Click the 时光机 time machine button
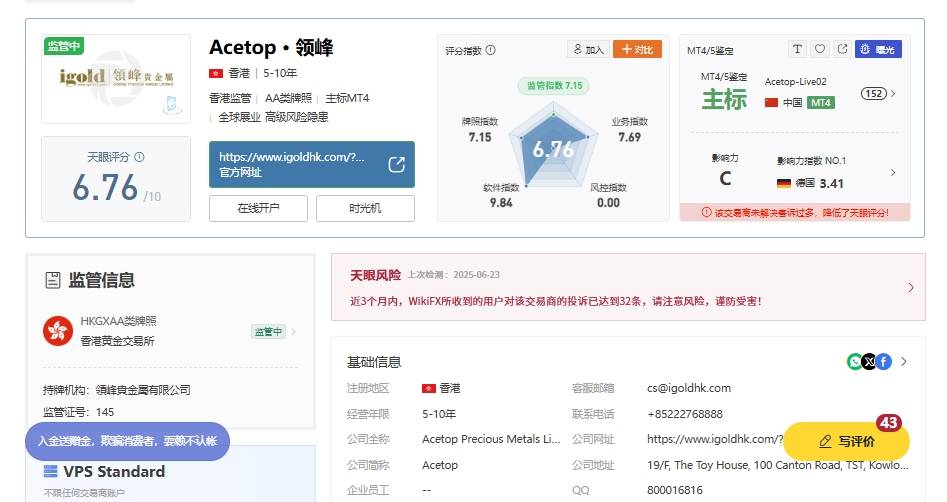Image resolution: width=947 pixels, height=502 pixels. [365, 208]
